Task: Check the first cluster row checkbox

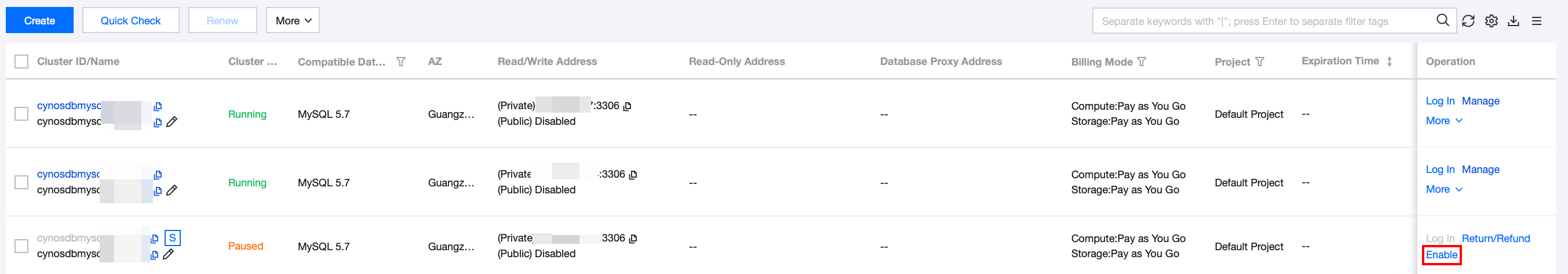Action: pyautogui.click(x=21, y=114)
